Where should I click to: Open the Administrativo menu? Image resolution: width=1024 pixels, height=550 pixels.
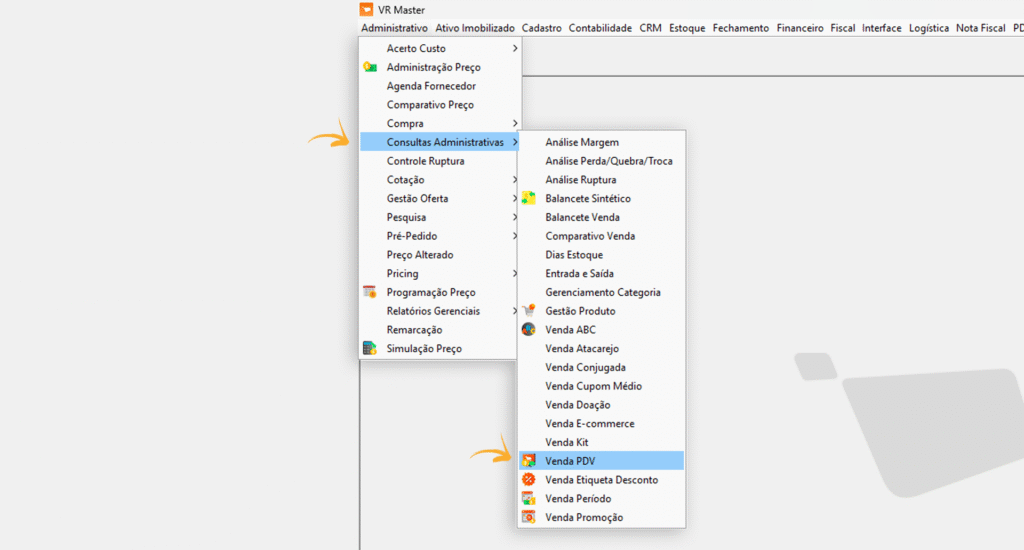(x=394, y=28)
